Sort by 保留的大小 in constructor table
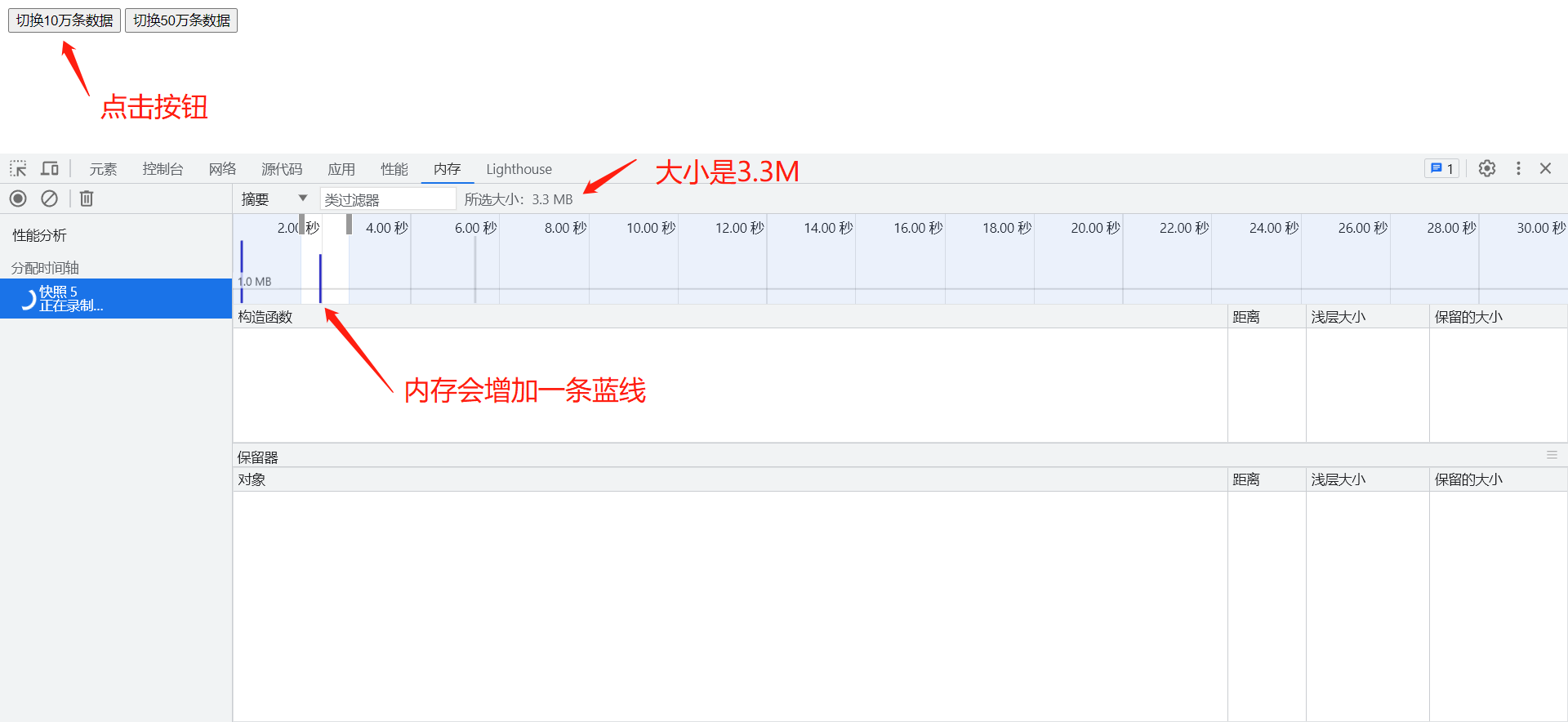The width and height of the screenshot is (1568, 722). click(1499, 317)
